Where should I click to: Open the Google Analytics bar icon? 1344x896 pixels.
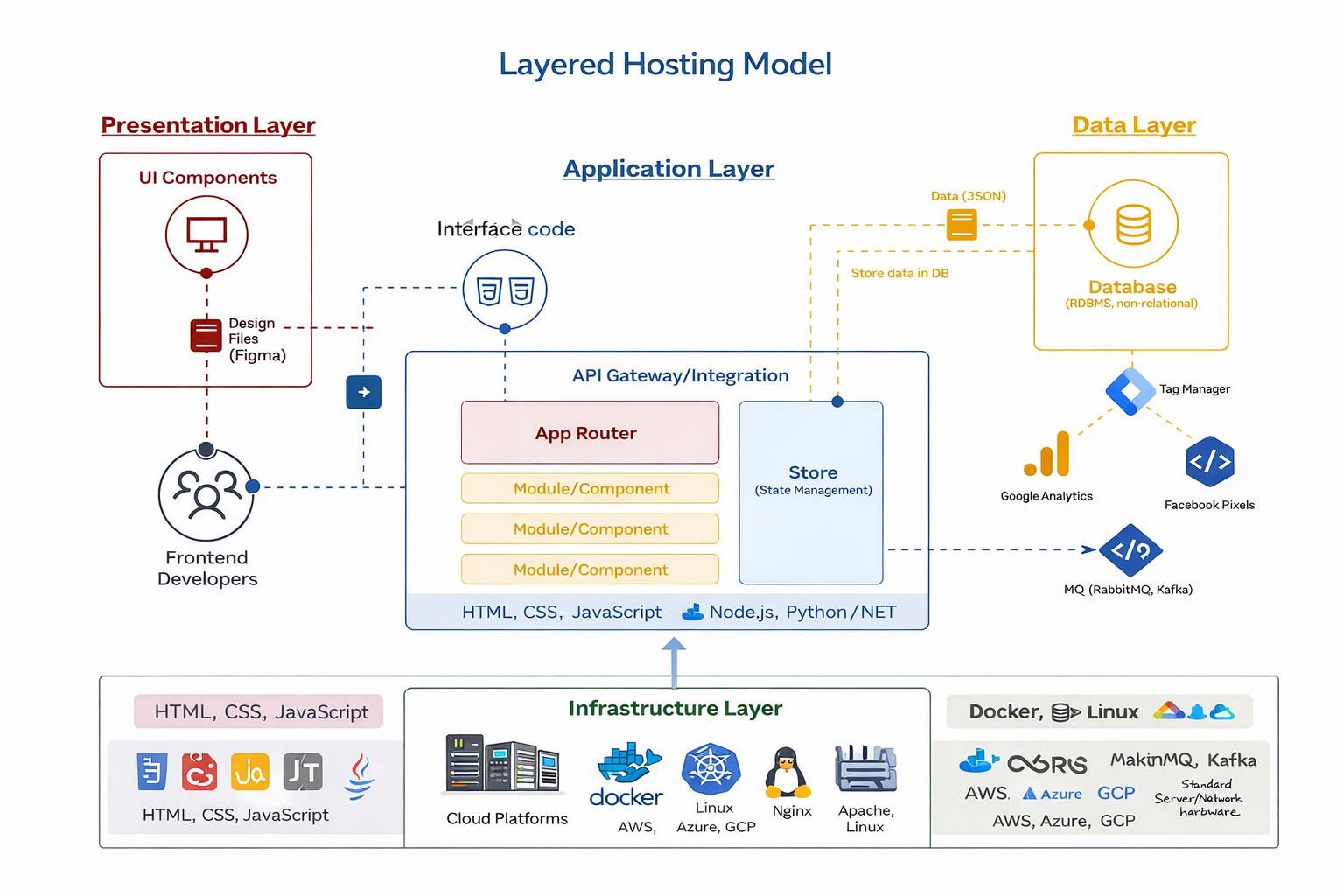(x=1047, y=454)
